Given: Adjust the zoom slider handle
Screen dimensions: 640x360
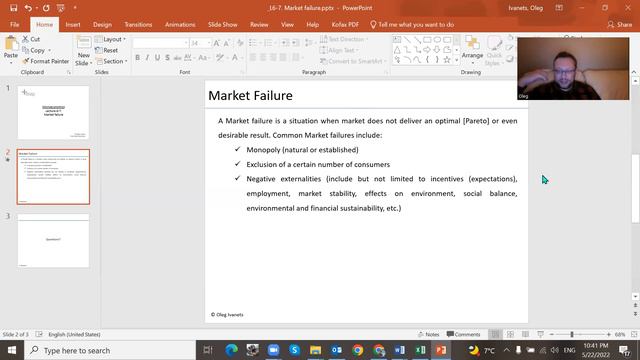Looking at the screenshot, I should [572, 334].
